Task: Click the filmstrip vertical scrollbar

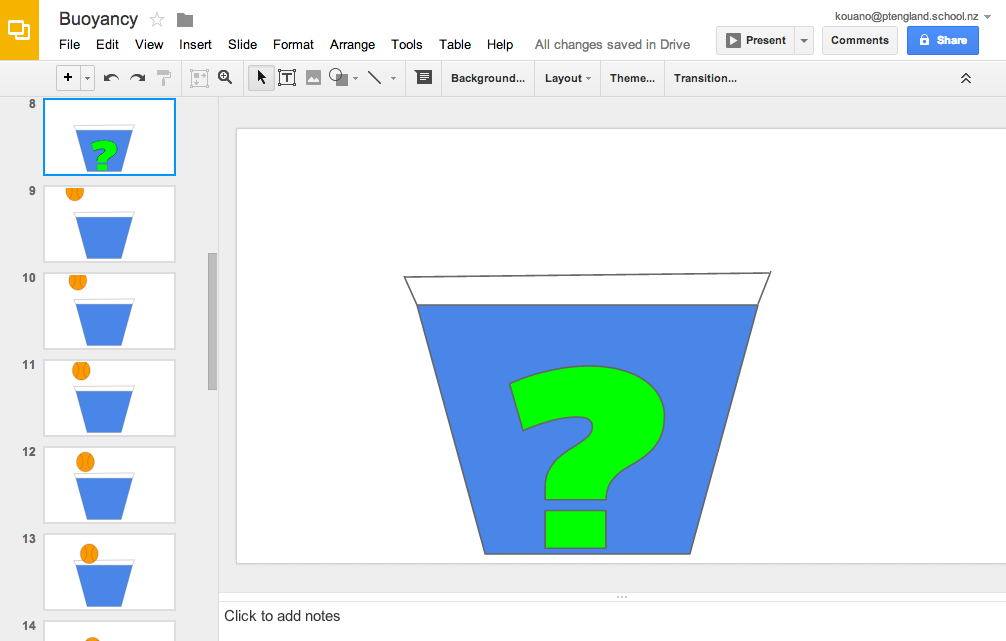Action: 212,321
